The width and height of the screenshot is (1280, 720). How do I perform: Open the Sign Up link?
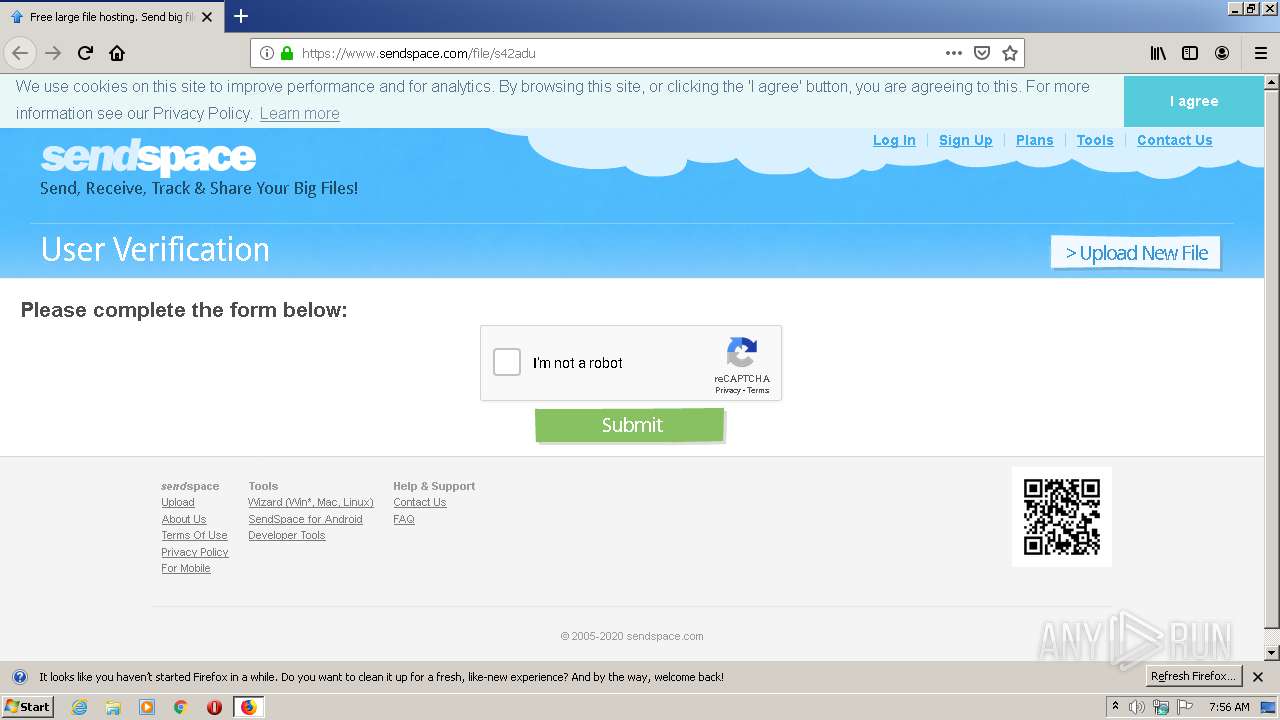[965, 140]
